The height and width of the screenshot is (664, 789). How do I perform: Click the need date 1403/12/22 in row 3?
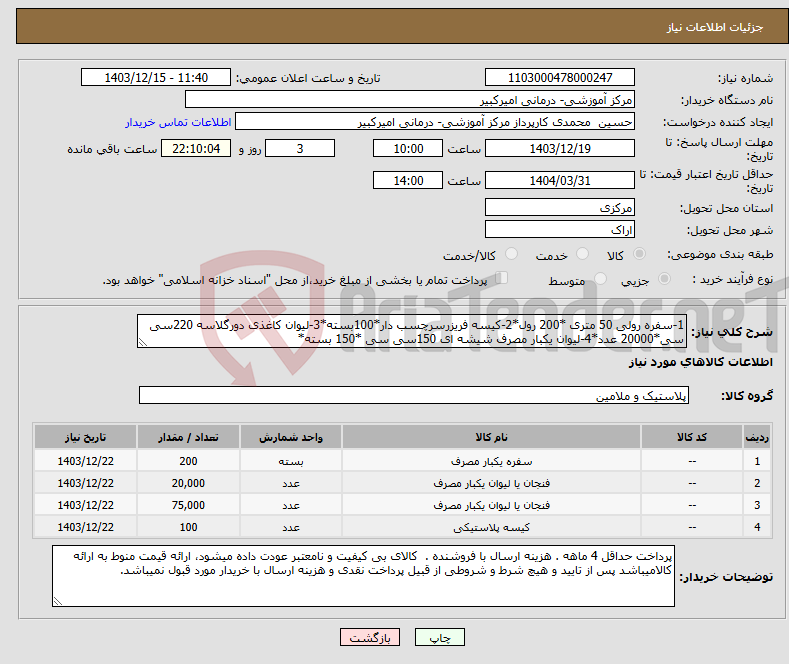86,506
